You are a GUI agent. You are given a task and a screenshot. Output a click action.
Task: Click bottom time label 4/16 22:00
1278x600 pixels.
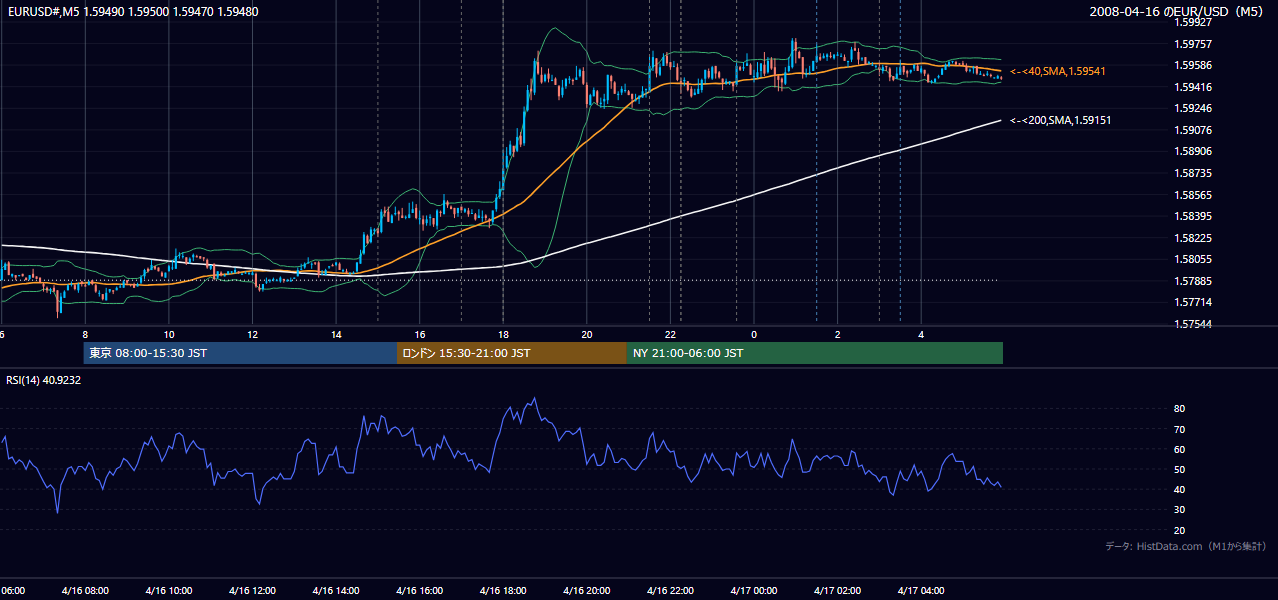(x=670, y=590)
